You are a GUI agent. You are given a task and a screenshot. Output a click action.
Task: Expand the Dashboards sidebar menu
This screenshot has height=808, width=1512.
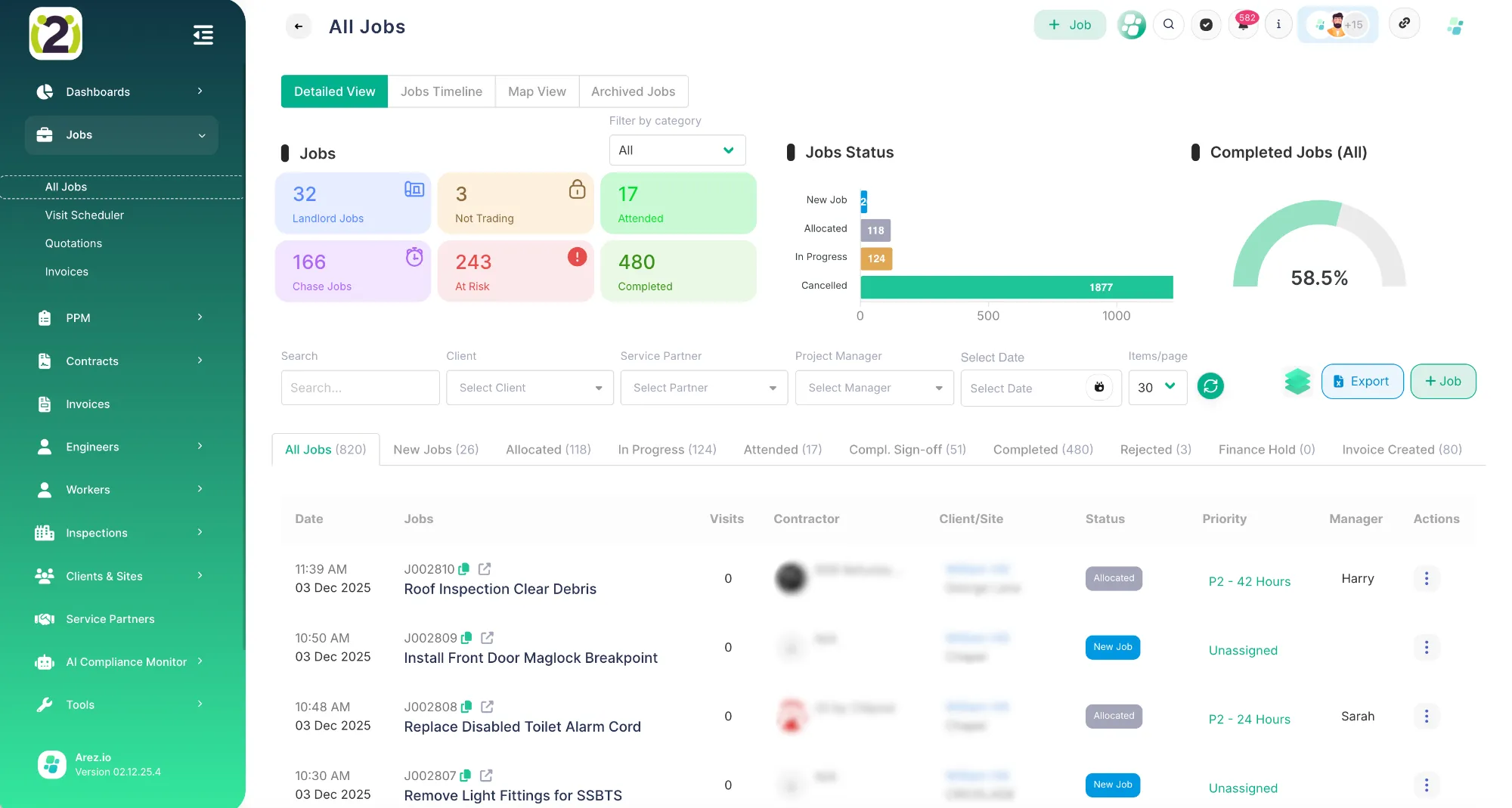pos(121,91)
